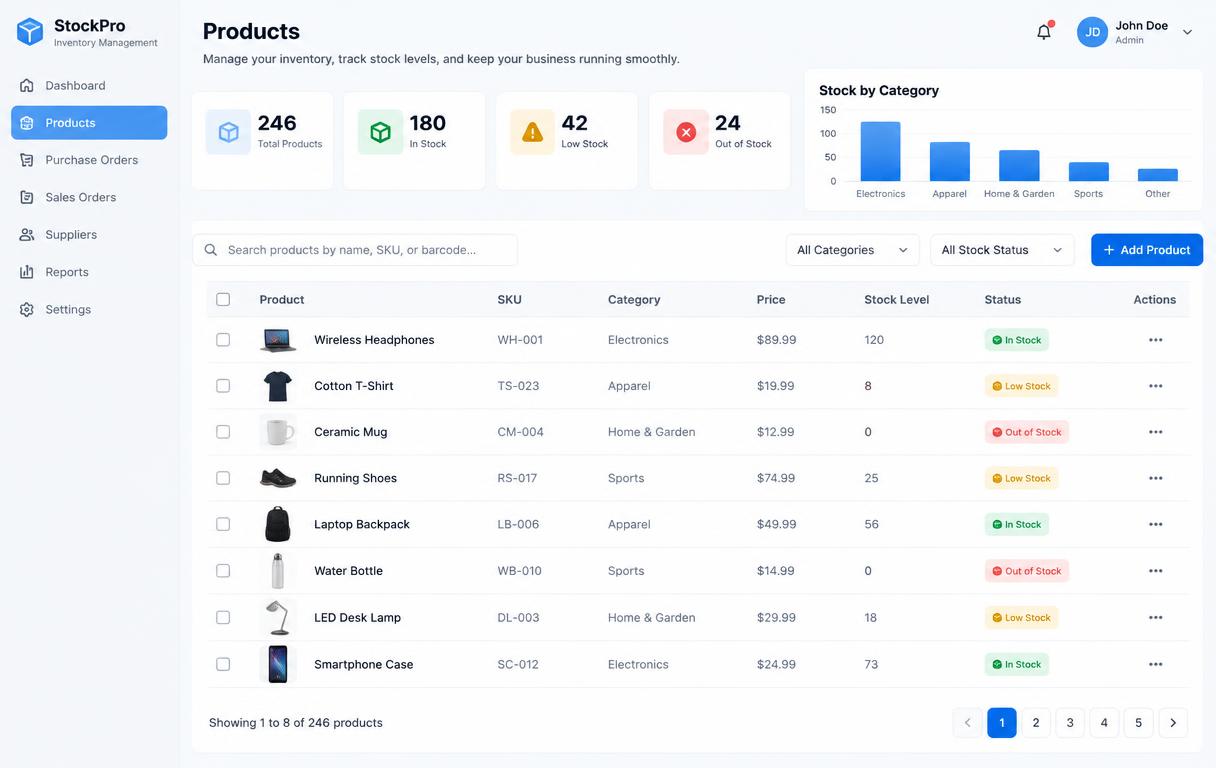This screenshot has height=768, width=1216.
Task: Click the SKU column header
Action: pyautogui.click(x=510, y=299)
